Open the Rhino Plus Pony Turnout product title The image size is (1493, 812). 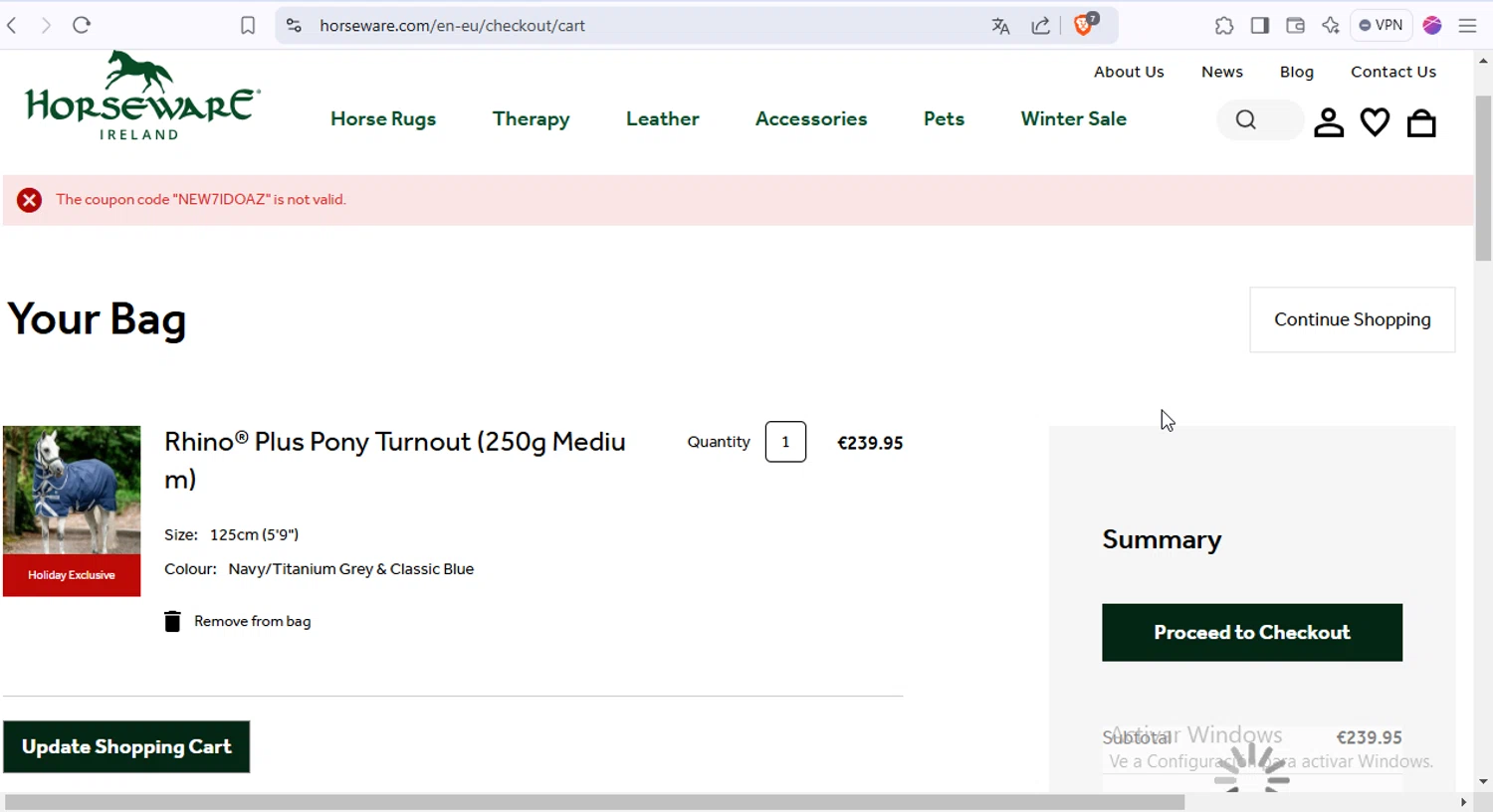click(395, 460)
